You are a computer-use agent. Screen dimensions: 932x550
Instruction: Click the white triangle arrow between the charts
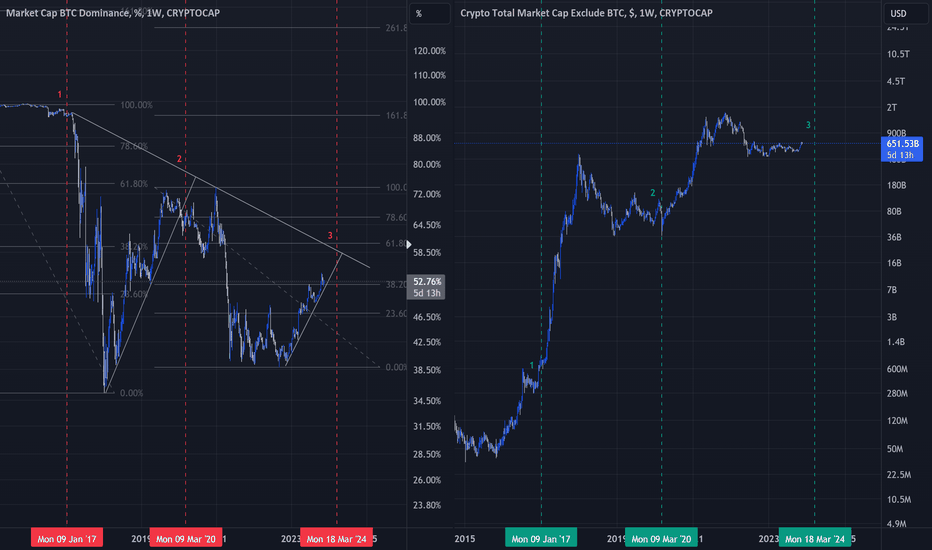click(408, 244)
